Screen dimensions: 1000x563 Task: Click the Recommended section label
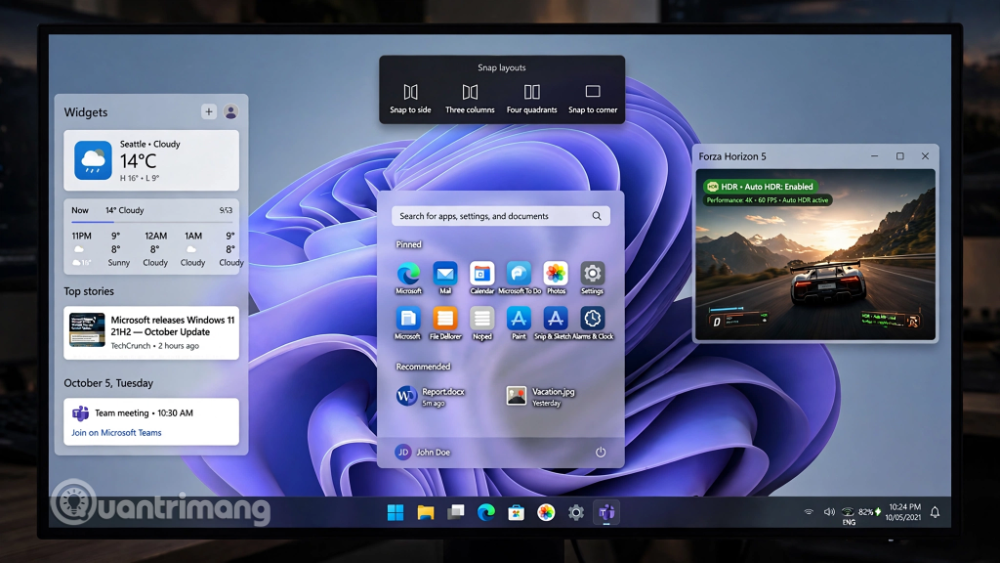pyautogui.click(x=423, y=367)
